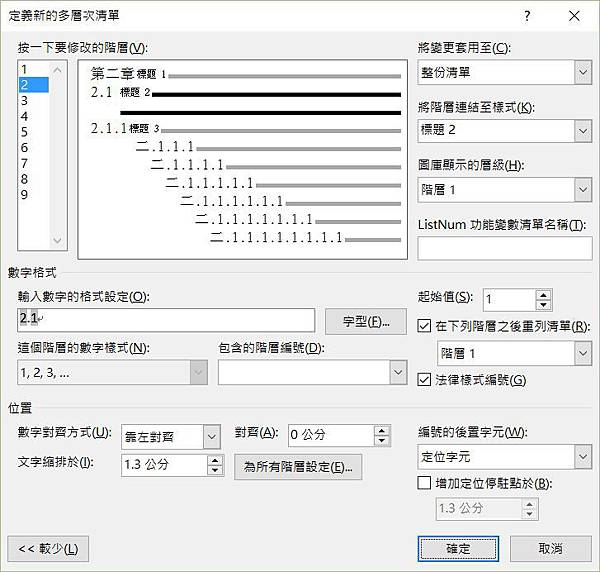This screenshot has height=572, width=600.
Task: Click the level list scroll up arrow
Action: pyautogui.click(x=57, y=70)
